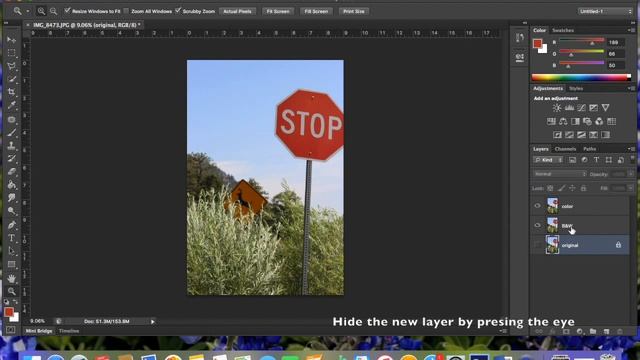Select the History Brush tool
Screen dimensions: 640x360
point(11,158)
